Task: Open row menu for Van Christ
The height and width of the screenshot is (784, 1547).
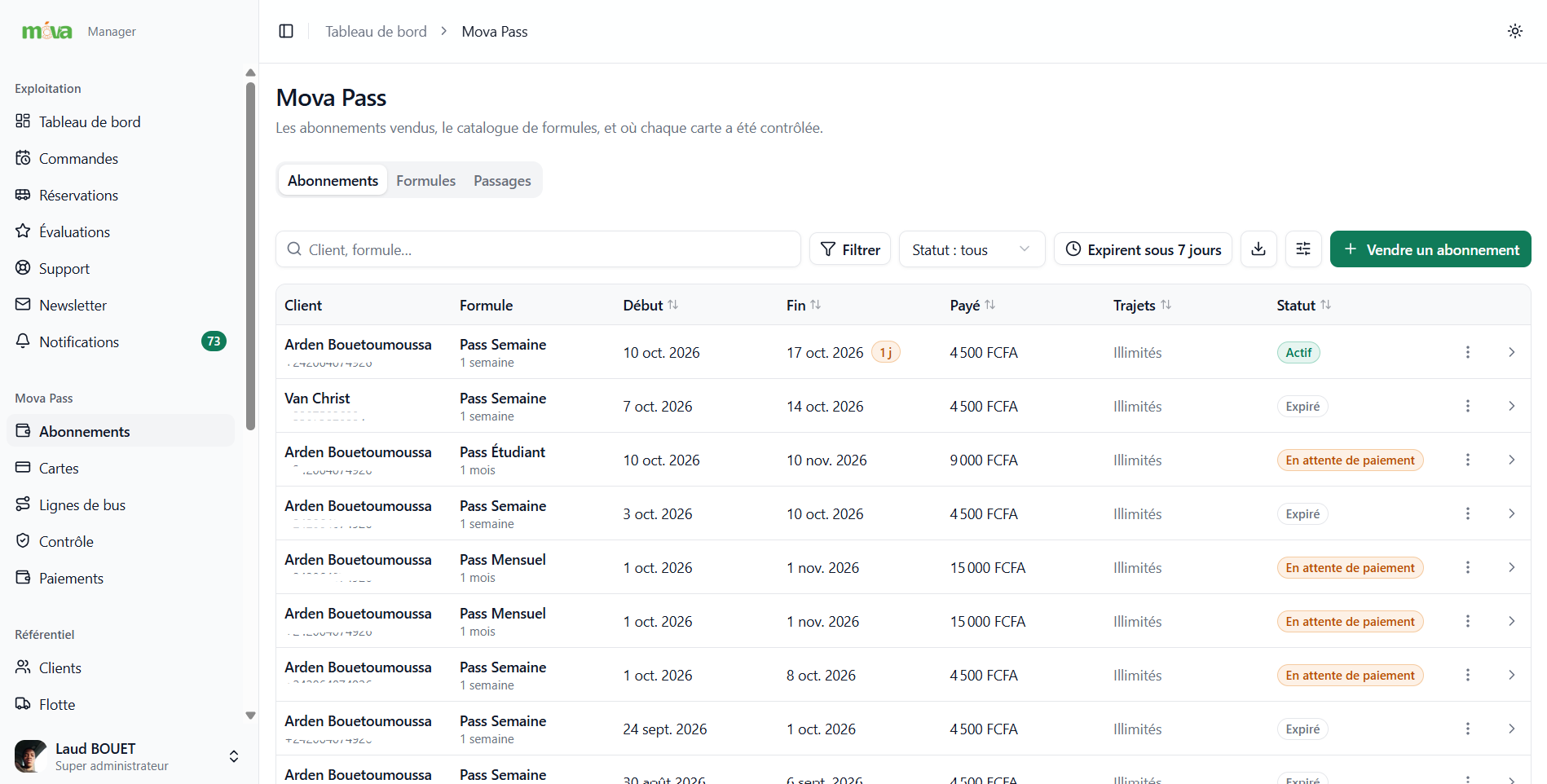Action: [1467, 406]
